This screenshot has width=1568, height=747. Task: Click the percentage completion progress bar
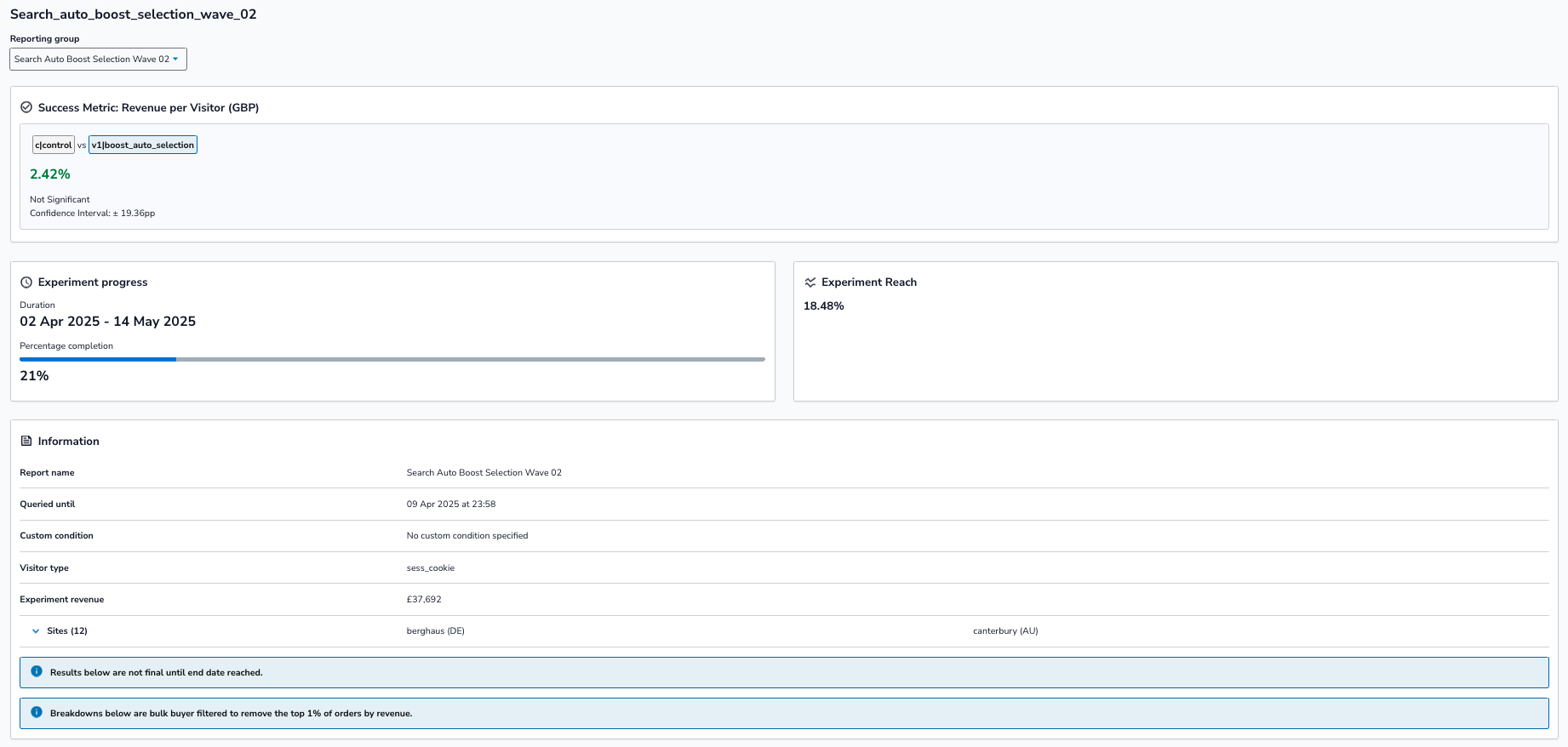point(392,360)
